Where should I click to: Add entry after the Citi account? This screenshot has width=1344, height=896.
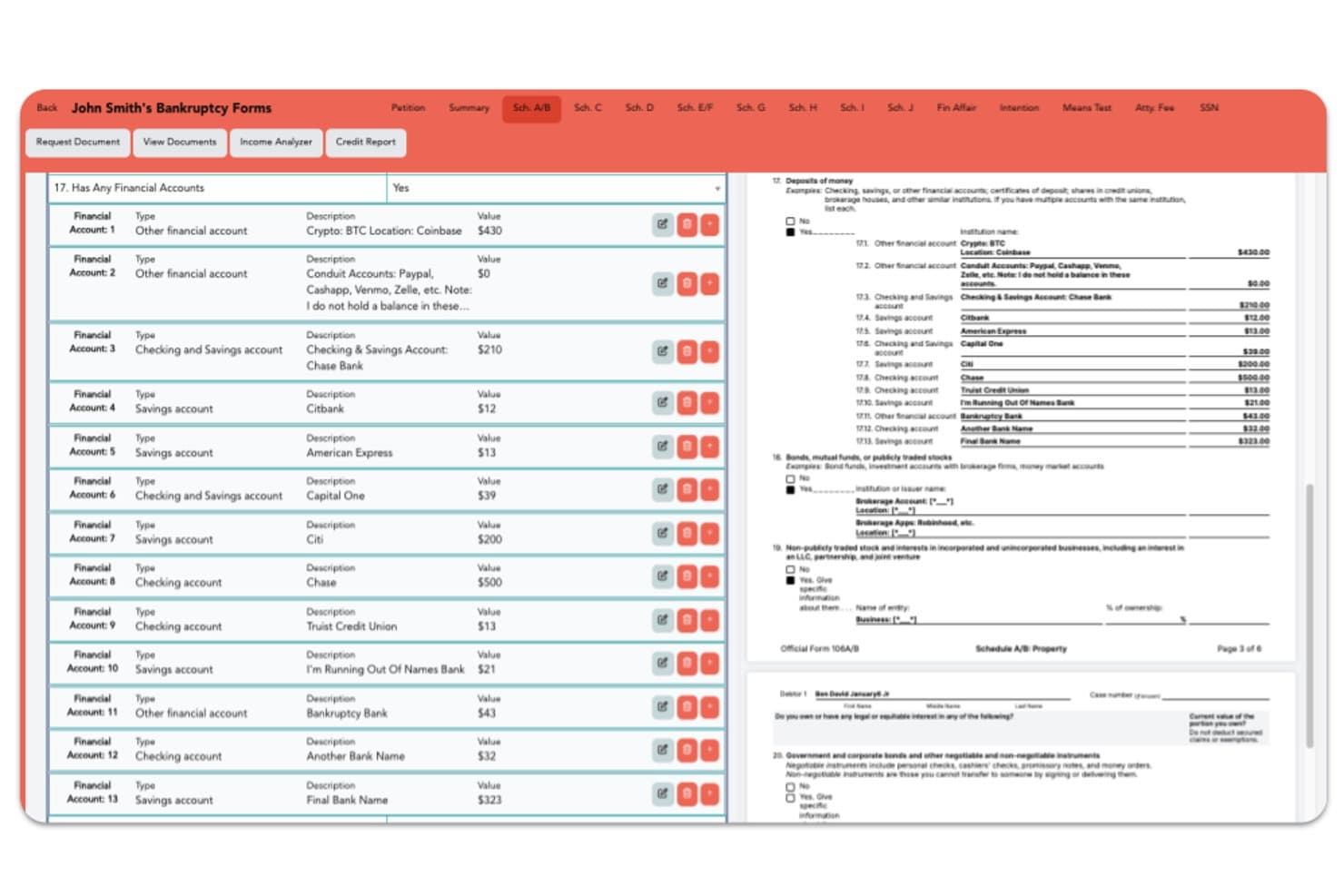point(710,533)
